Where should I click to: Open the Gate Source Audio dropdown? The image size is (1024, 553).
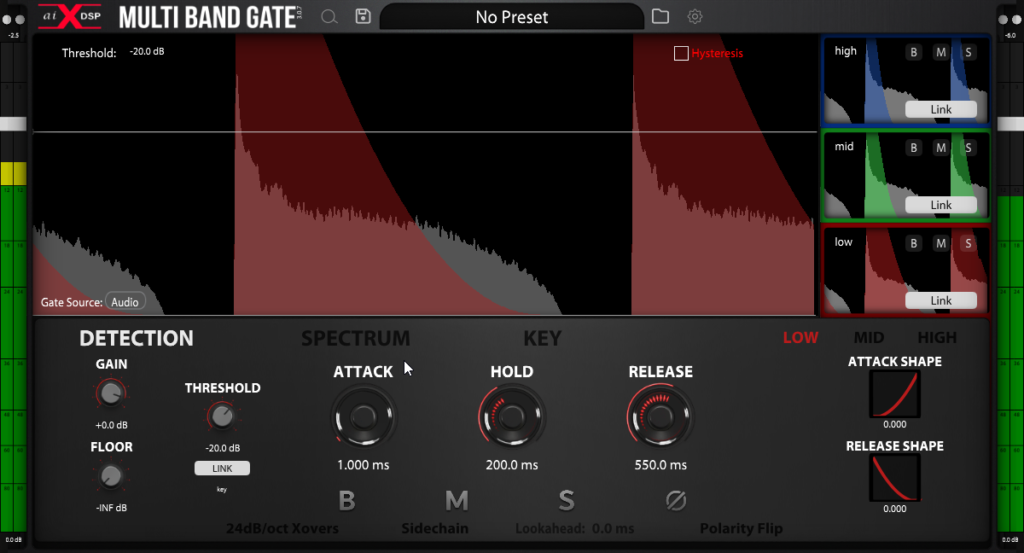pos(125,302)
